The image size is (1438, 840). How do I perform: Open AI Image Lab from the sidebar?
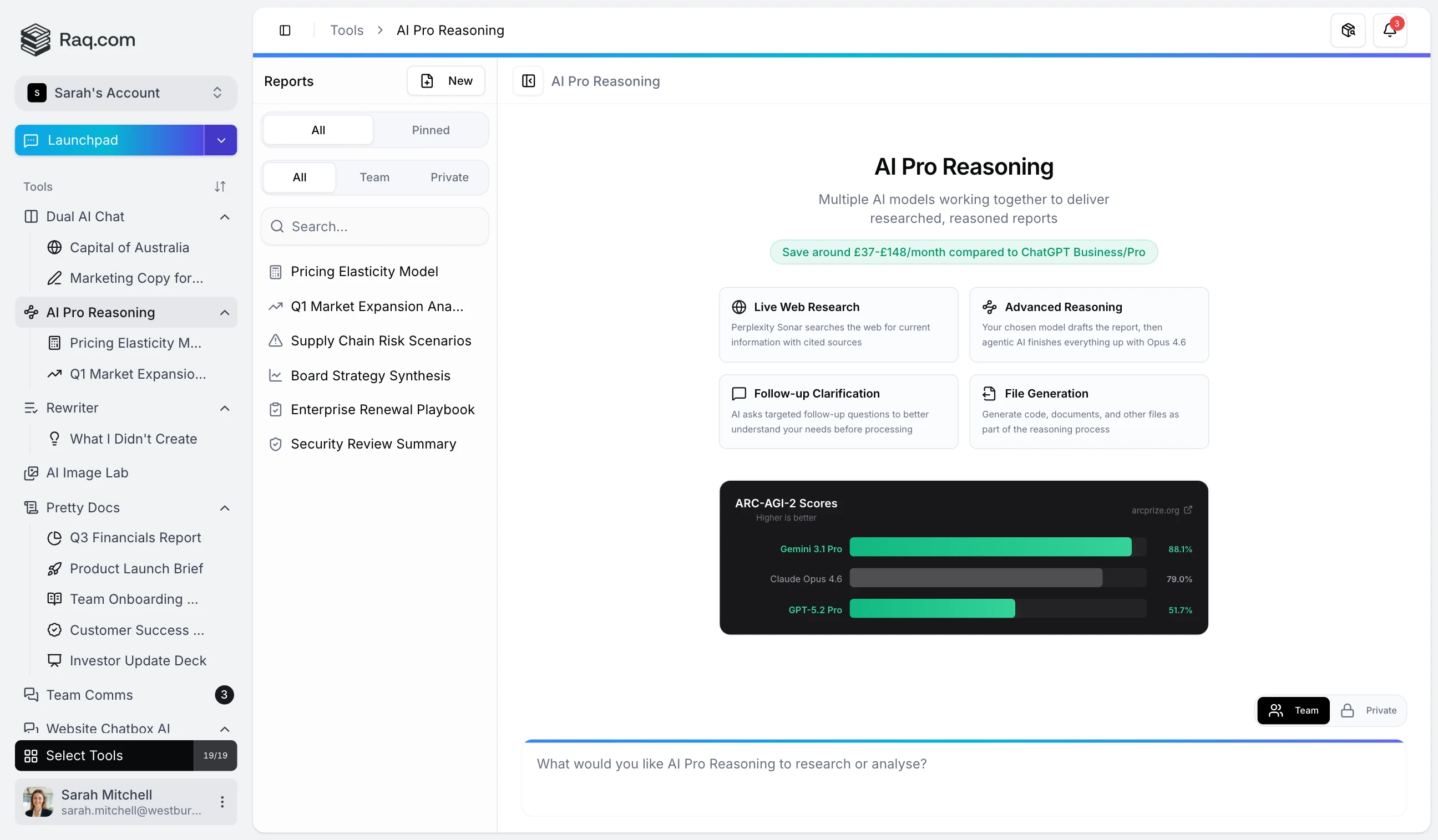coord(87,473)
